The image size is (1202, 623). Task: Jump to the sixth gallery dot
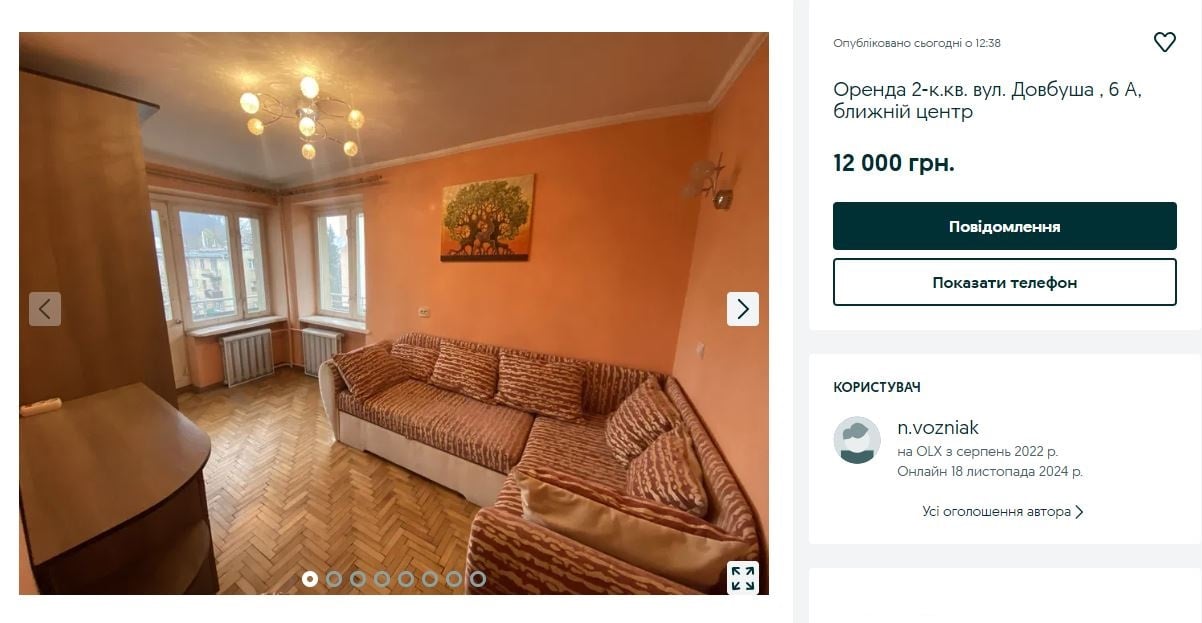coord(430,579)
